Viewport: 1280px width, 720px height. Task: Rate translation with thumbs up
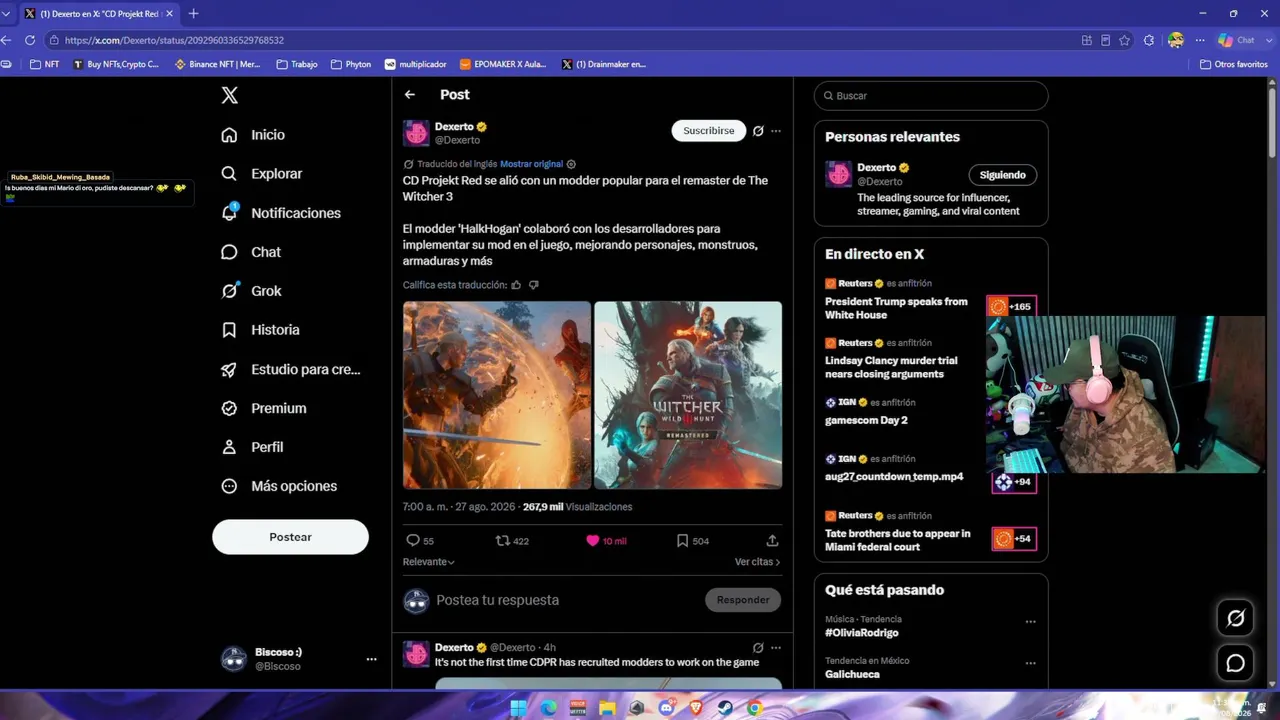tap(516, 285)
